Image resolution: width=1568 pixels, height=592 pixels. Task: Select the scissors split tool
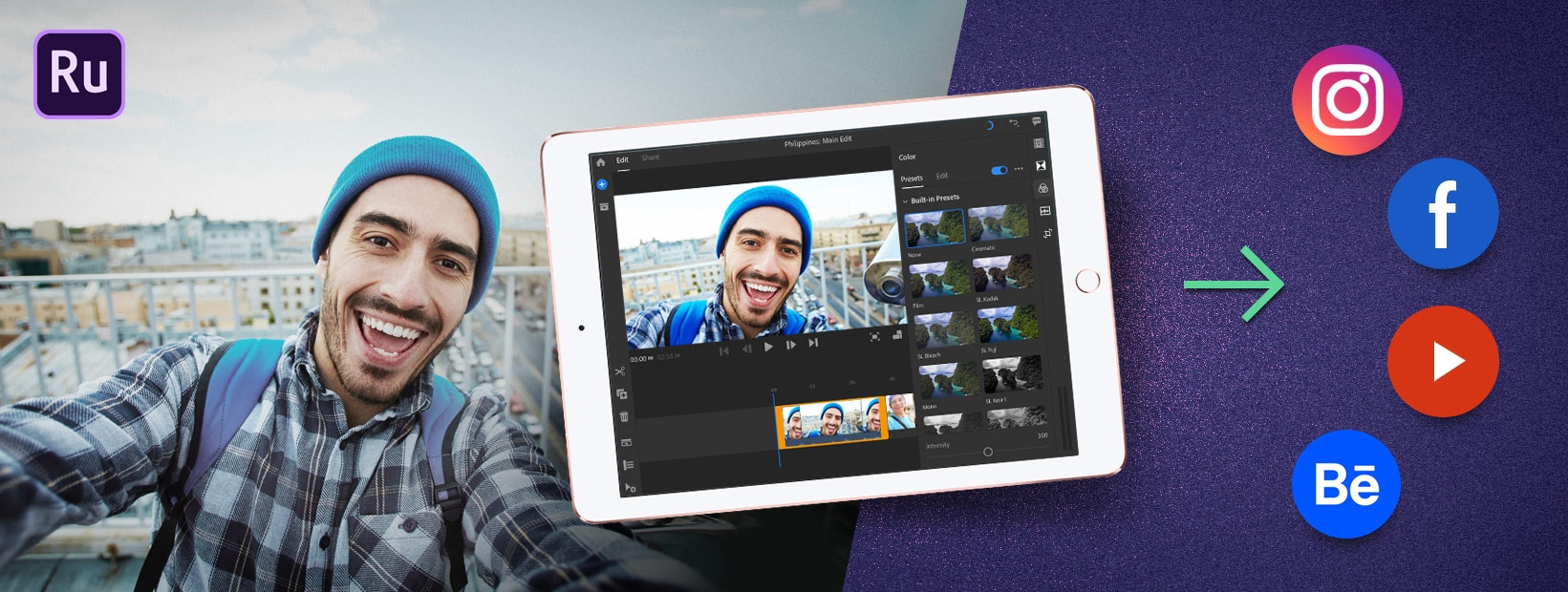(x=620, y=370)
